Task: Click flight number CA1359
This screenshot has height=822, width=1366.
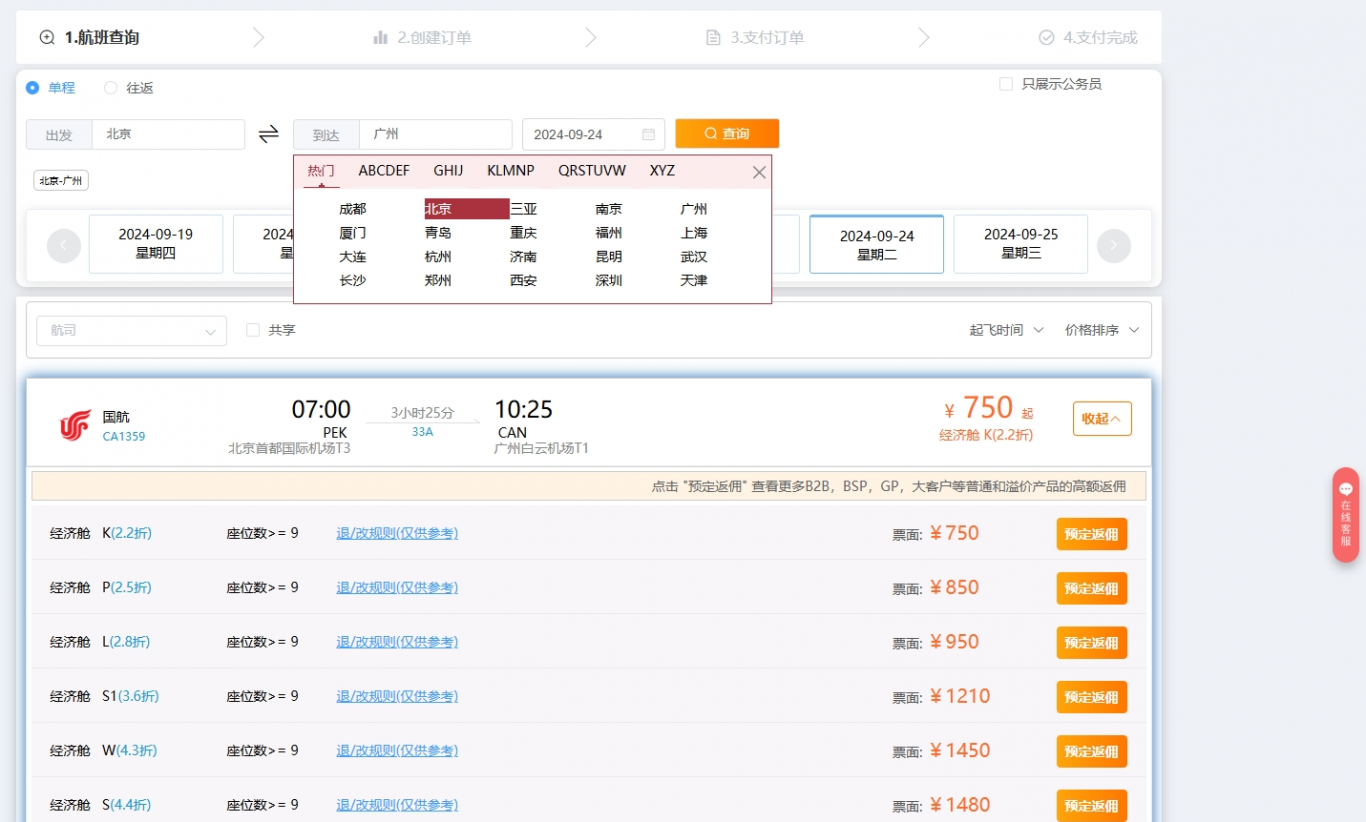Action: click(124, 436)
